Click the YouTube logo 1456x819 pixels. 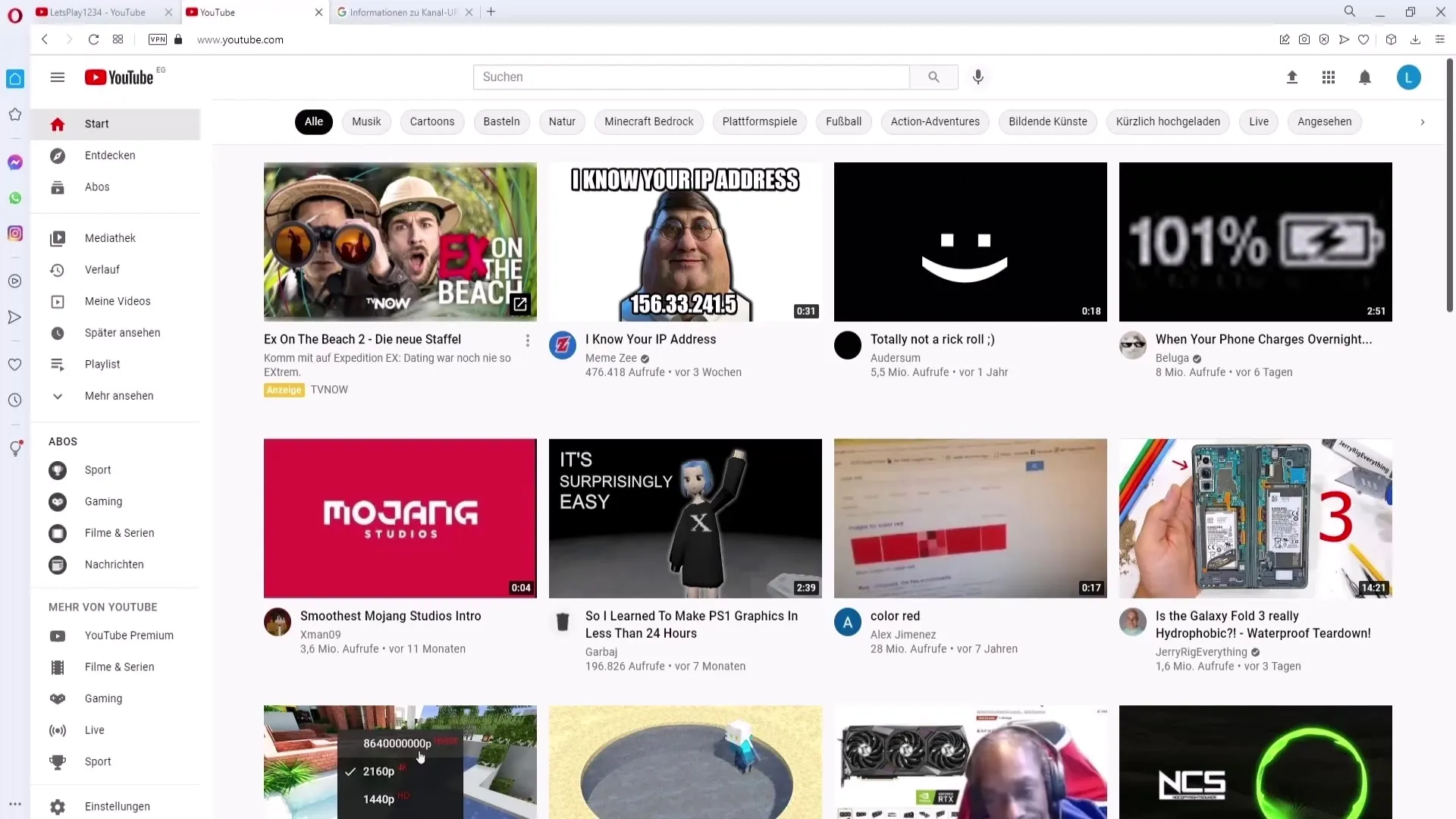[119, 77]
